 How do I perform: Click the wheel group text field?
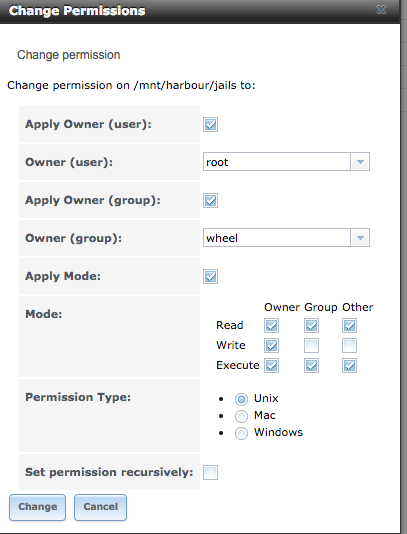pos(277,238)
